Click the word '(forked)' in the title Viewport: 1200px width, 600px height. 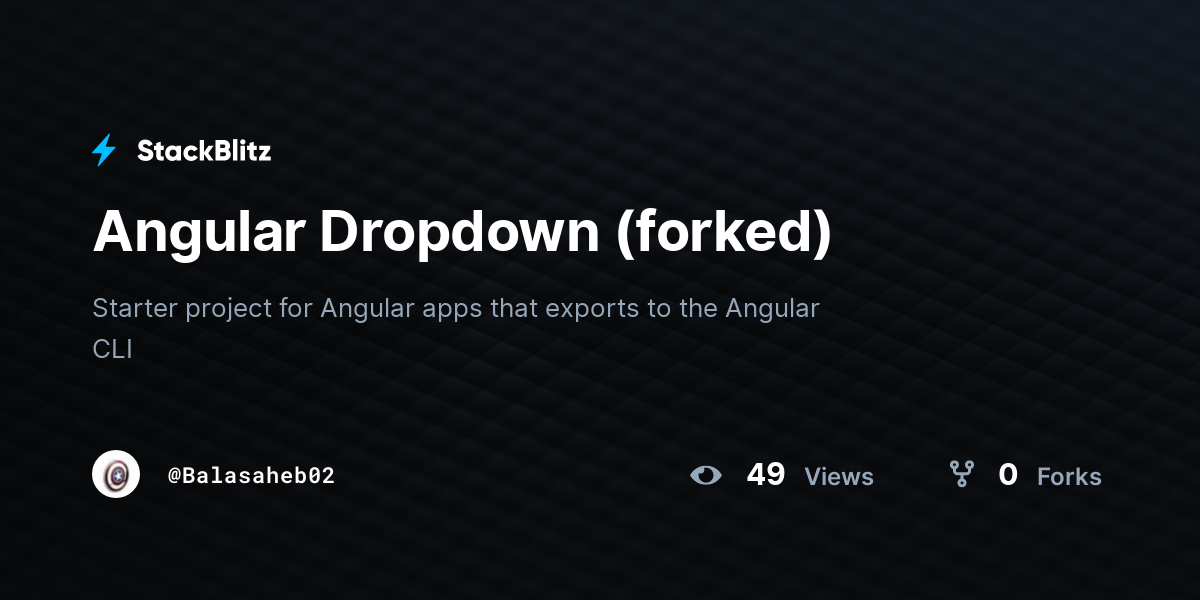[723, 233]
